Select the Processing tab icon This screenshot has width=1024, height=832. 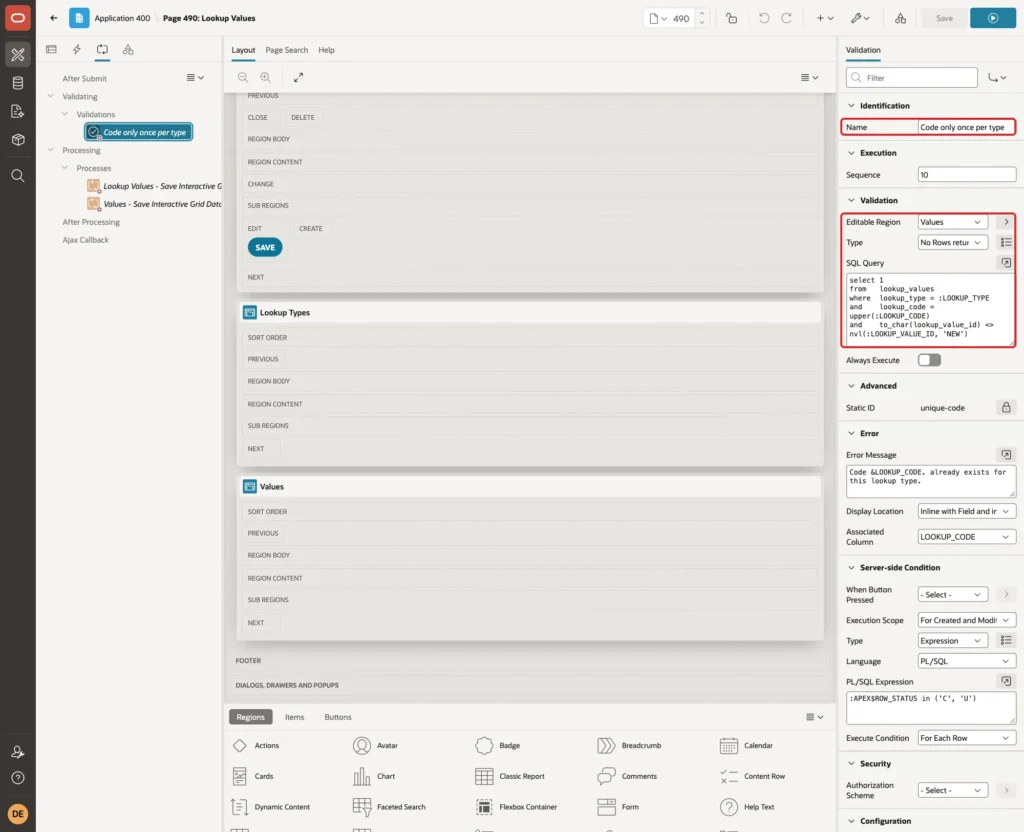pos(103,50)
